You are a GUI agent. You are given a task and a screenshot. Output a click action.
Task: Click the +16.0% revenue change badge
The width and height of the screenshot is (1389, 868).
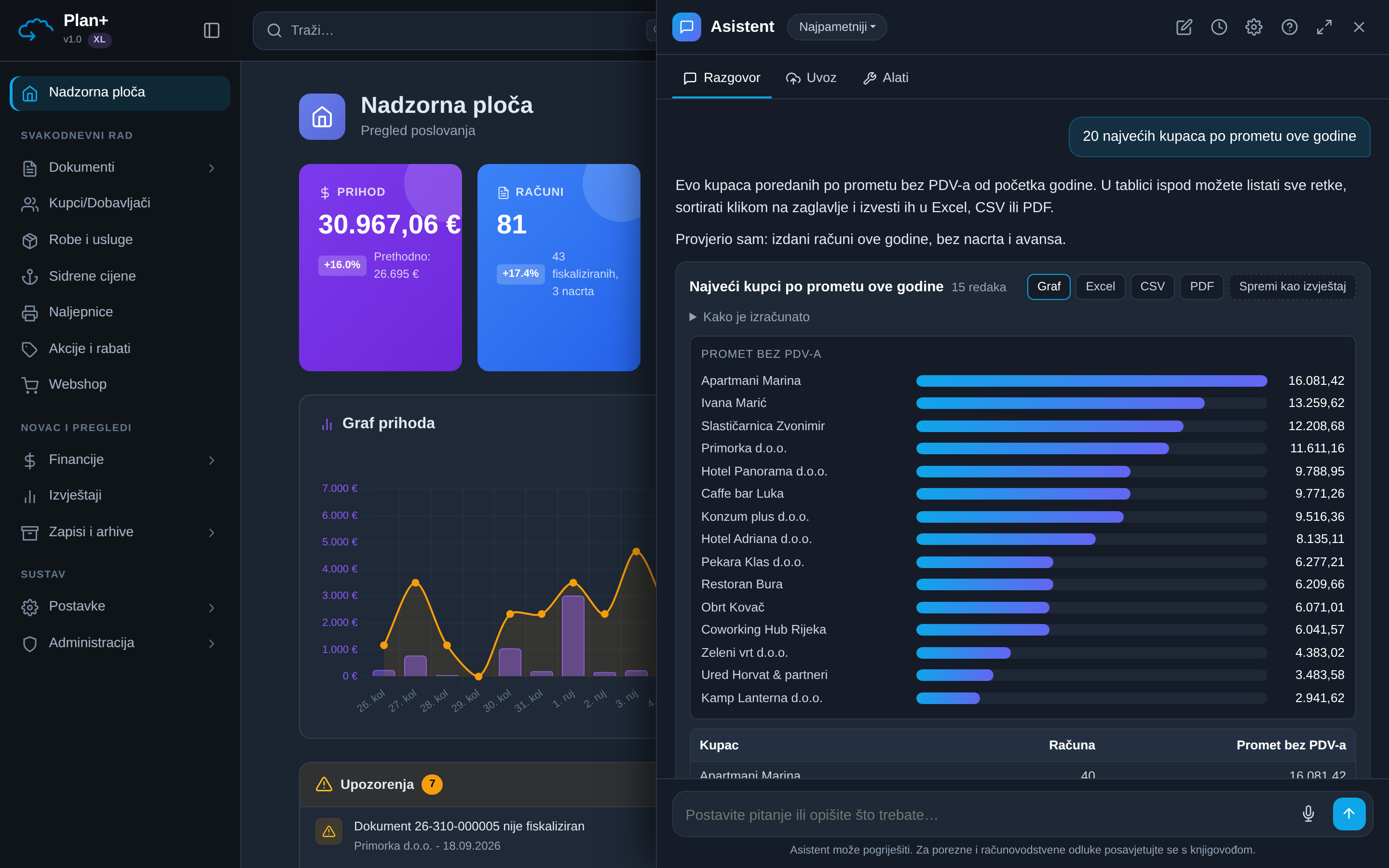pos(342,265)
